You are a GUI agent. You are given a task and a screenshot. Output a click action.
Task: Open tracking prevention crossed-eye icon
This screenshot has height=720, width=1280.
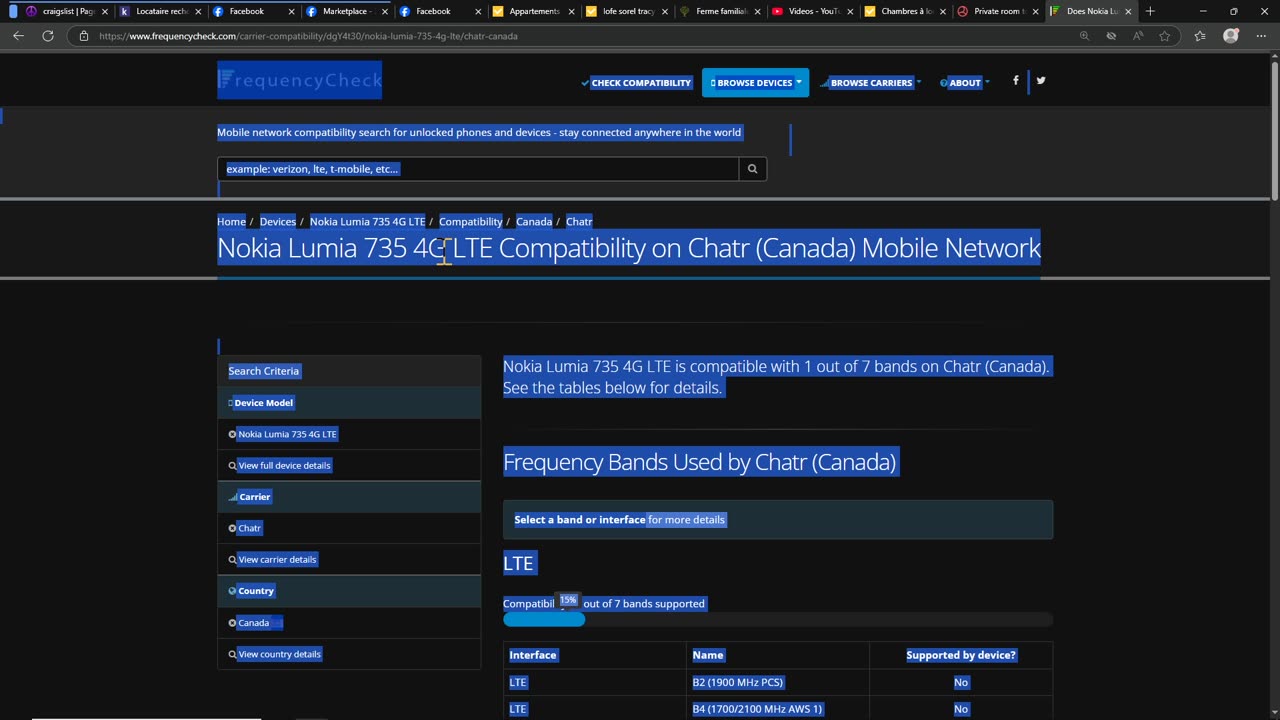tap(1111, 36)
